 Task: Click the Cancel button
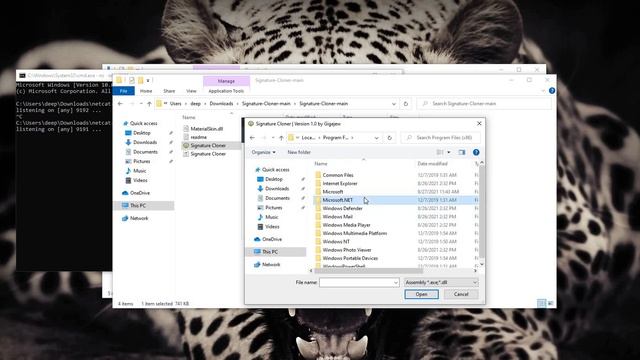pos(461,294)
